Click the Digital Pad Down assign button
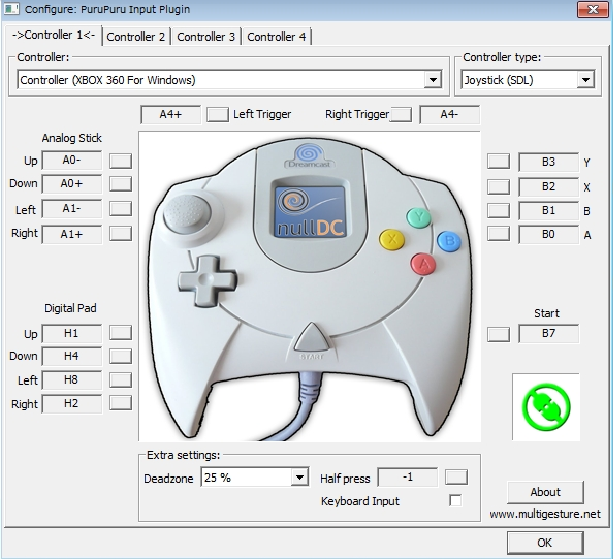Screen dimensions: 613x559 point(120,356)
